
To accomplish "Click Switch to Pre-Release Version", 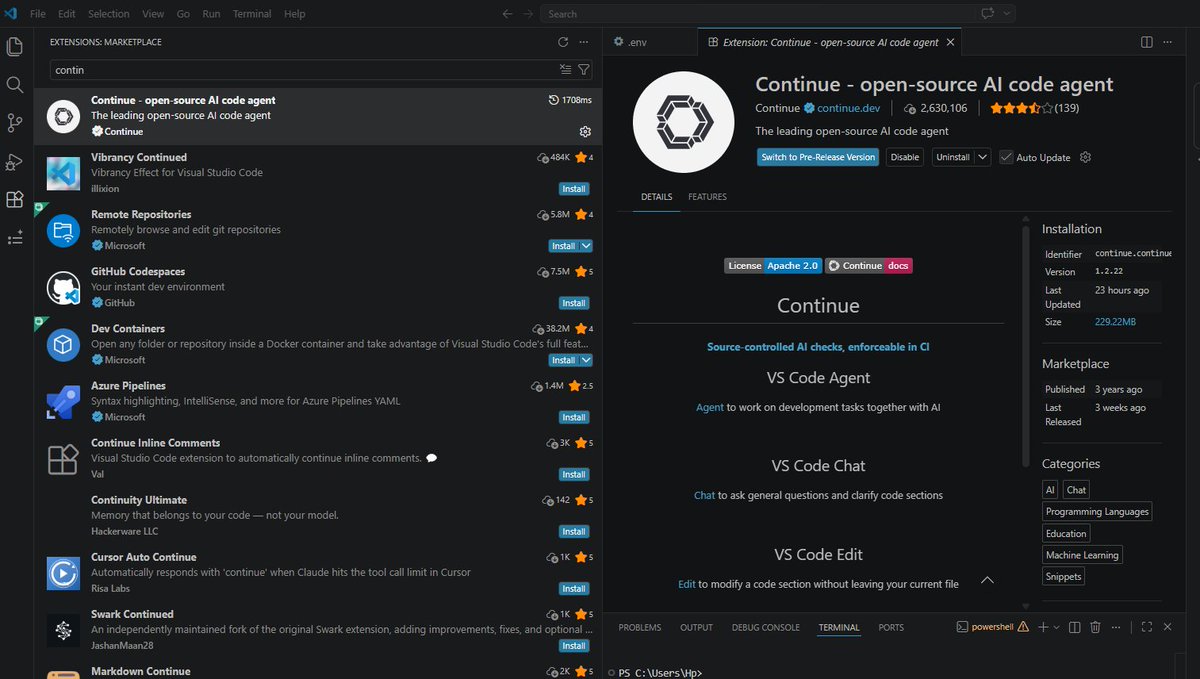I will click(818, 157).
